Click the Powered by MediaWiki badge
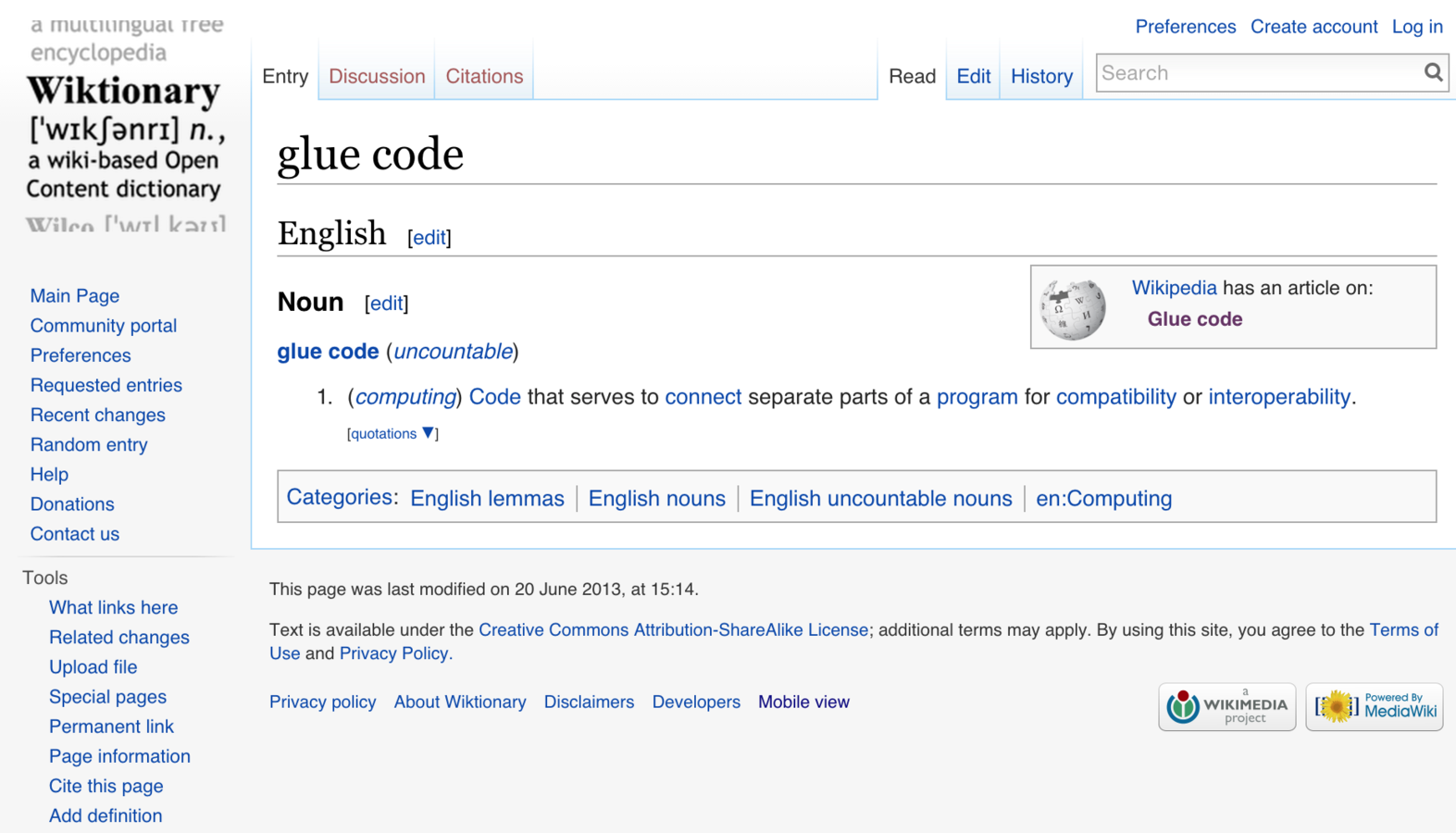The width and height of the screenshot is (1456, 833). tap(1374, 707)
